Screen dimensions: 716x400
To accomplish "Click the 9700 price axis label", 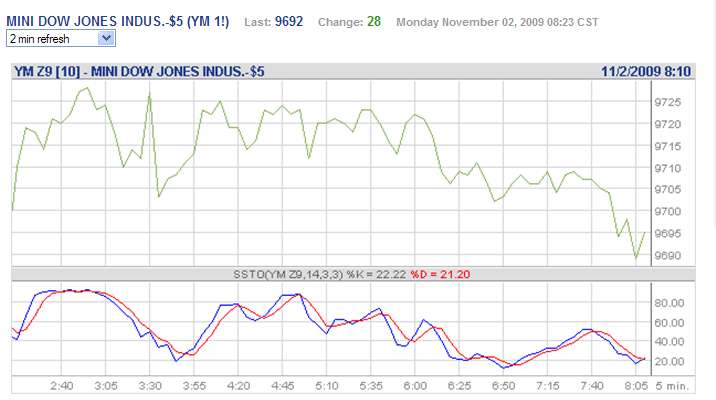I will (x=668, y=211).
